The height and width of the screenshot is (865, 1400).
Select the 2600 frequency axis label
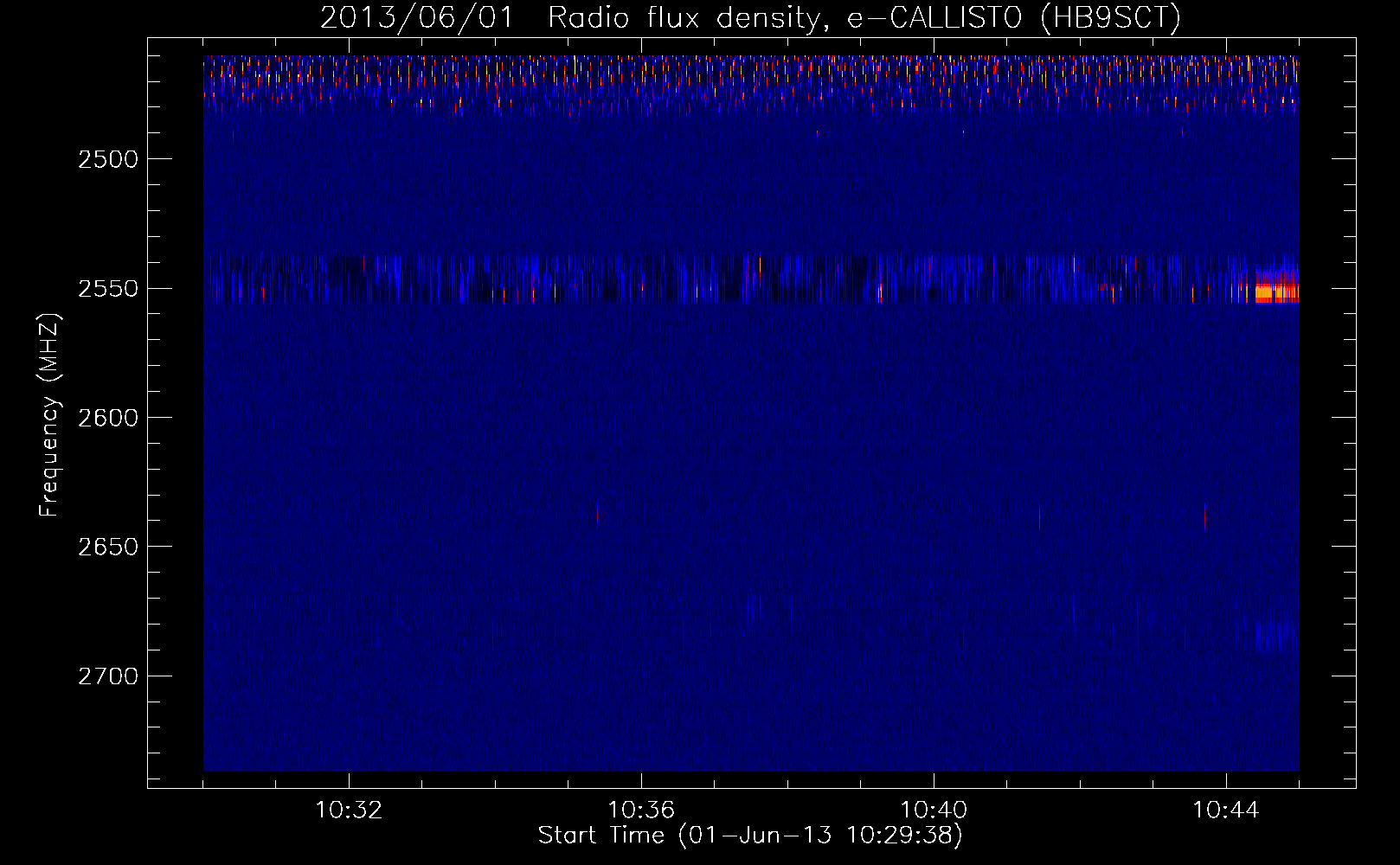click(x=108, y=418)
